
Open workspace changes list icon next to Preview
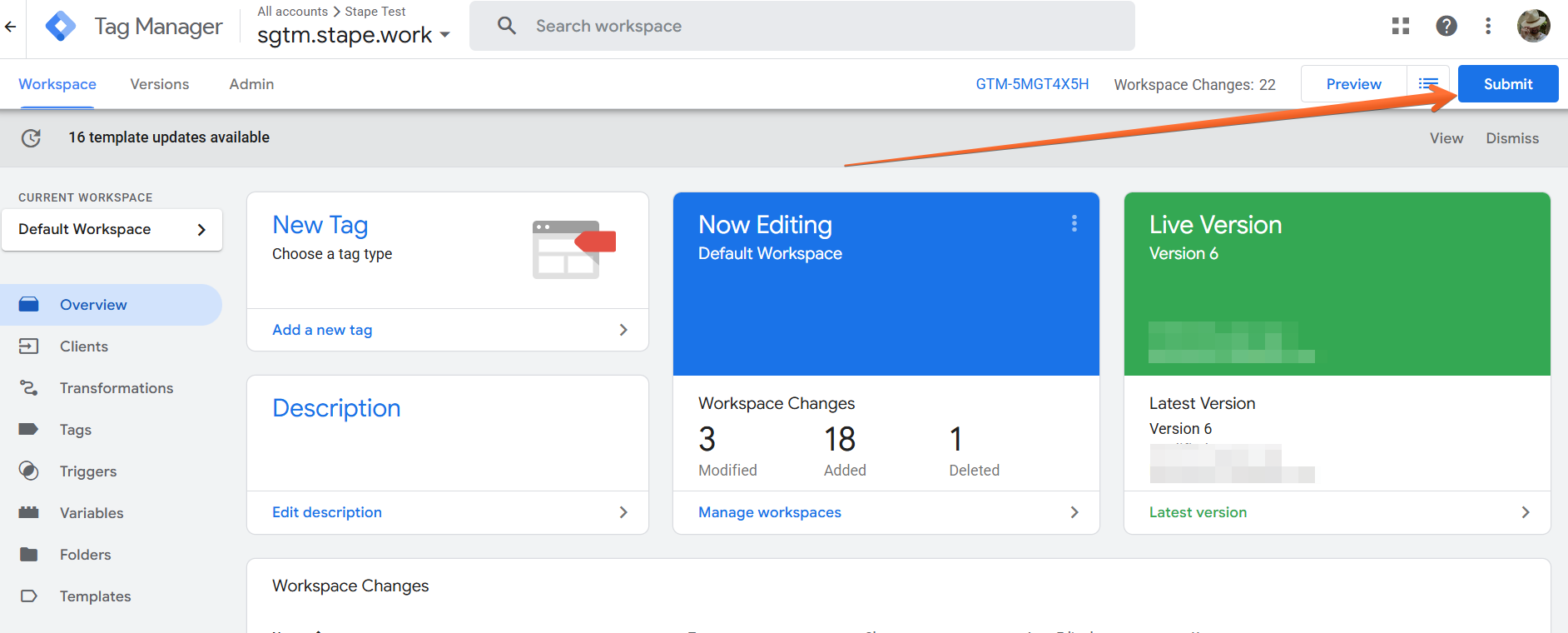(1428, 84)
